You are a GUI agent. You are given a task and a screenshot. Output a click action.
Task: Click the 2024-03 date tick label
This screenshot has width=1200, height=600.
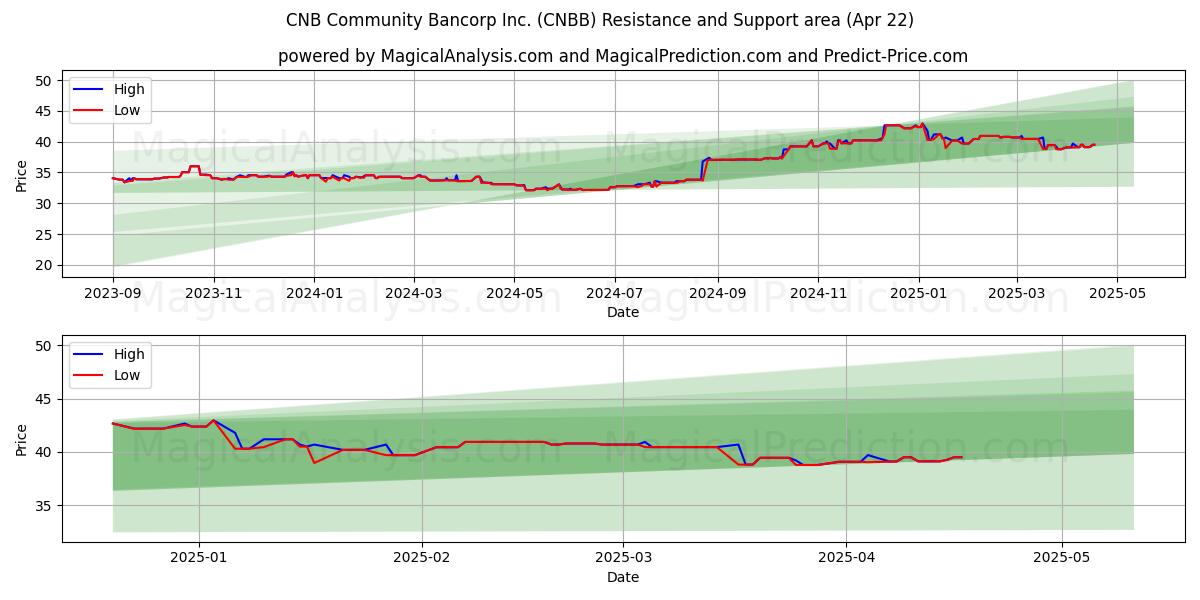[x=413, y=293]
